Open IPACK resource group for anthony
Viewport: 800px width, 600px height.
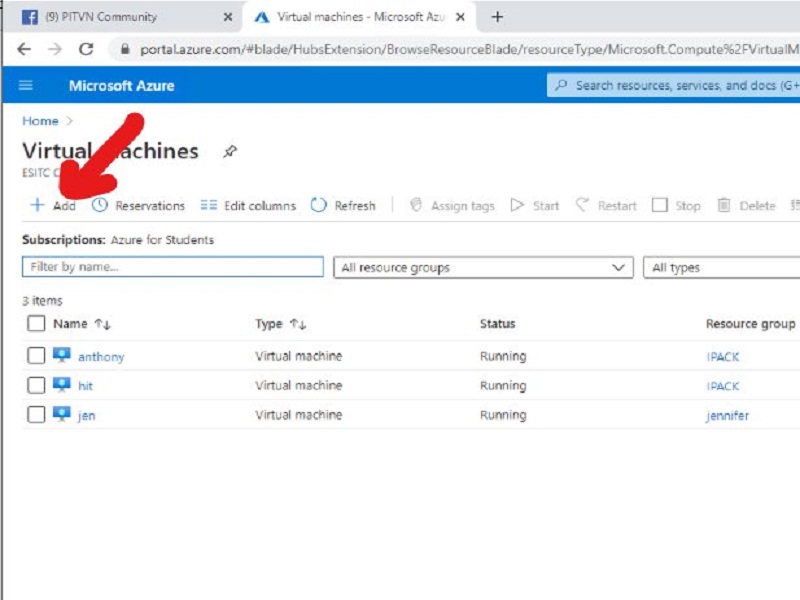click(x=722, y=357)
